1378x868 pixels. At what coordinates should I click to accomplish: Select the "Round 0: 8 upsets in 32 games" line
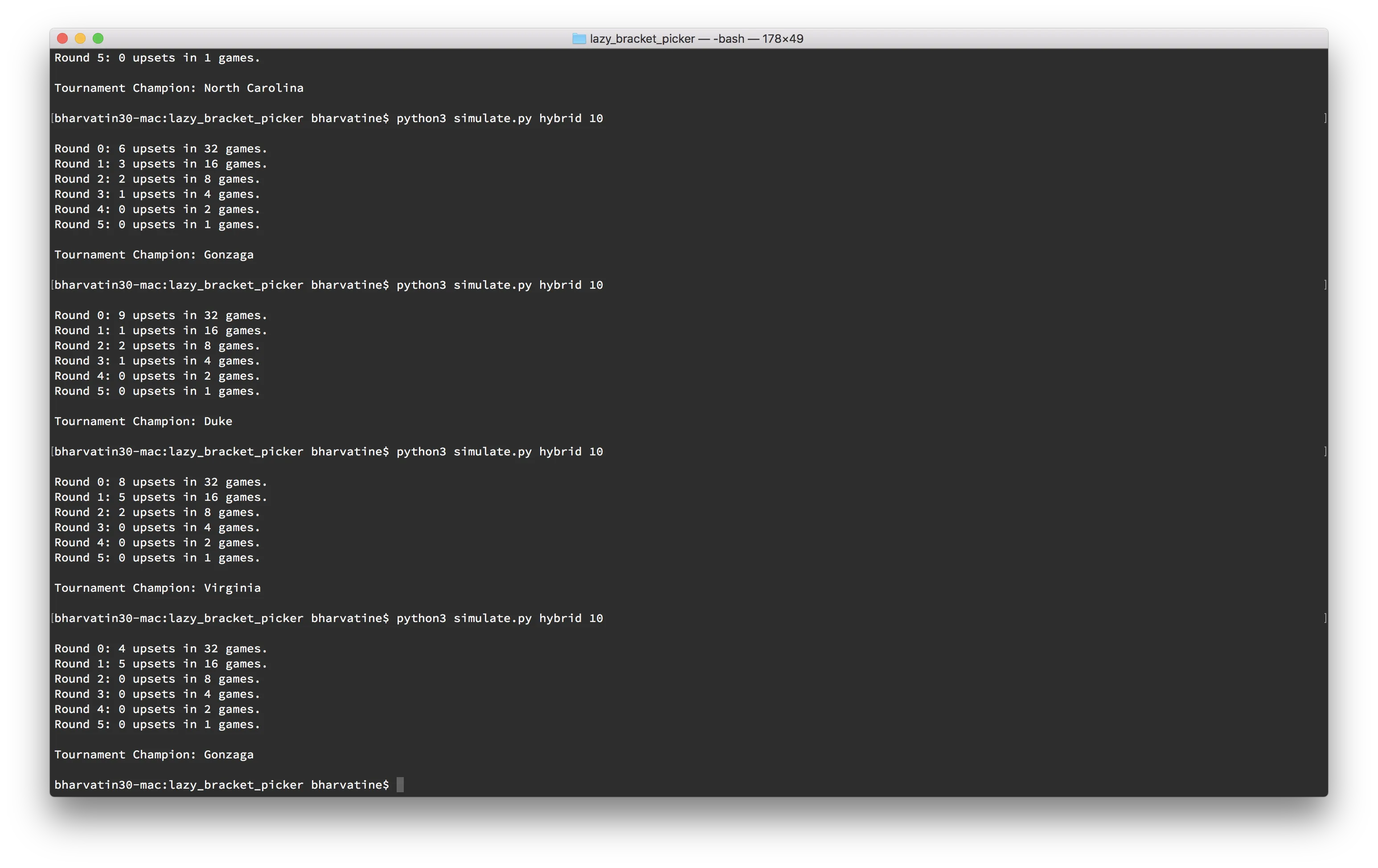(x=160, y=483)
